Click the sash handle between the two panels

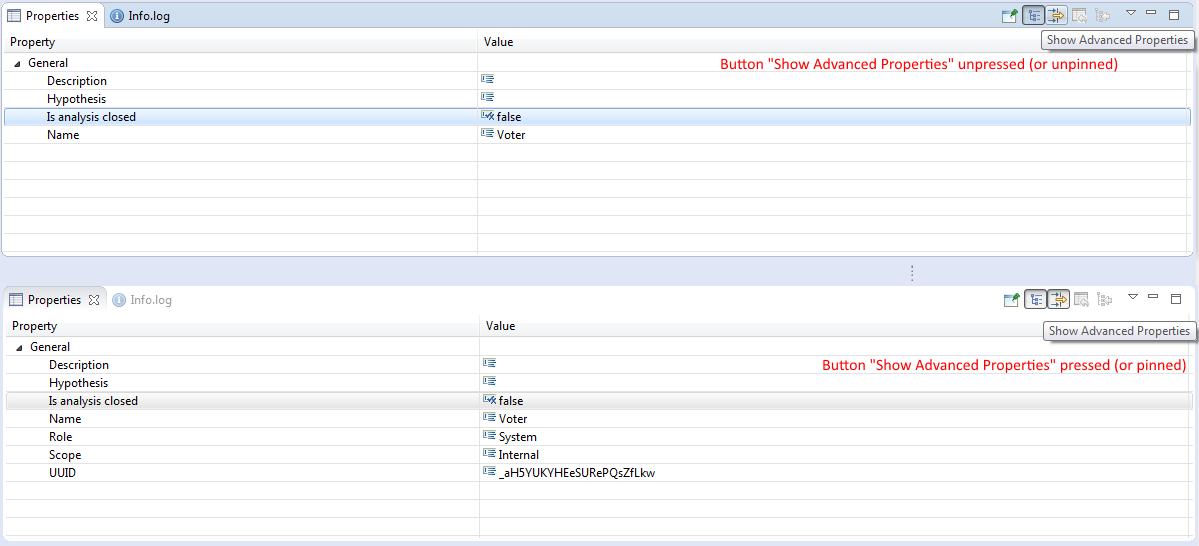click(x=911, y=272)
